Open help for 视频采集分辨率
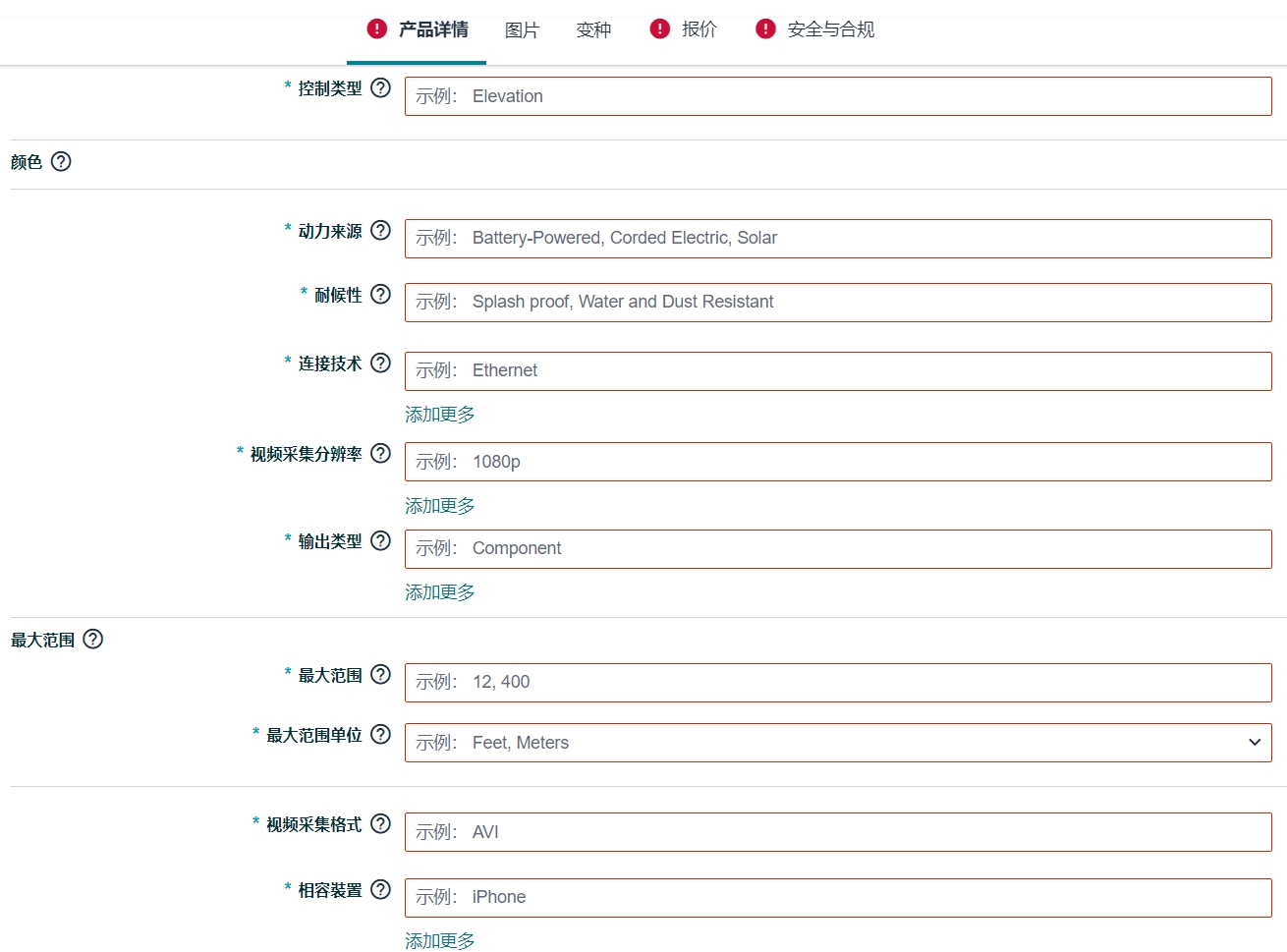This screenshot has height=952, width=1287. [380, 454]
